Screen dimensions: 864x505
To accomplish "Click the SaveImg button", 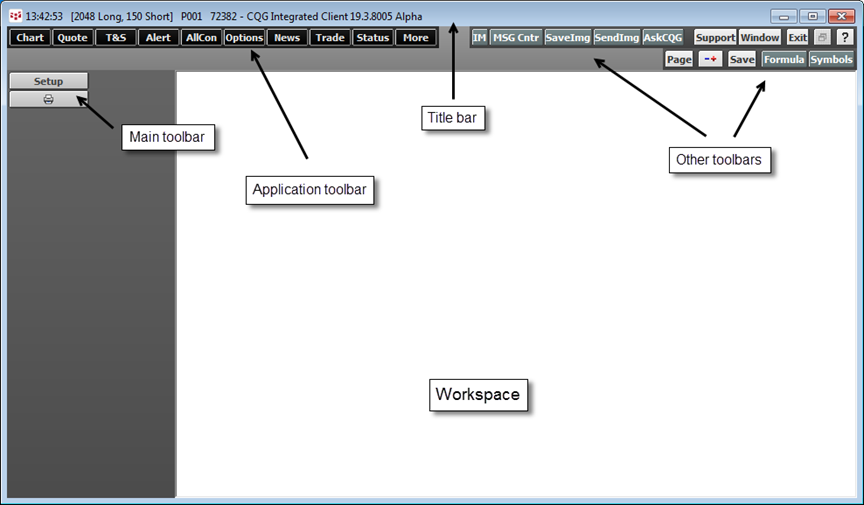I will point(567,37).
